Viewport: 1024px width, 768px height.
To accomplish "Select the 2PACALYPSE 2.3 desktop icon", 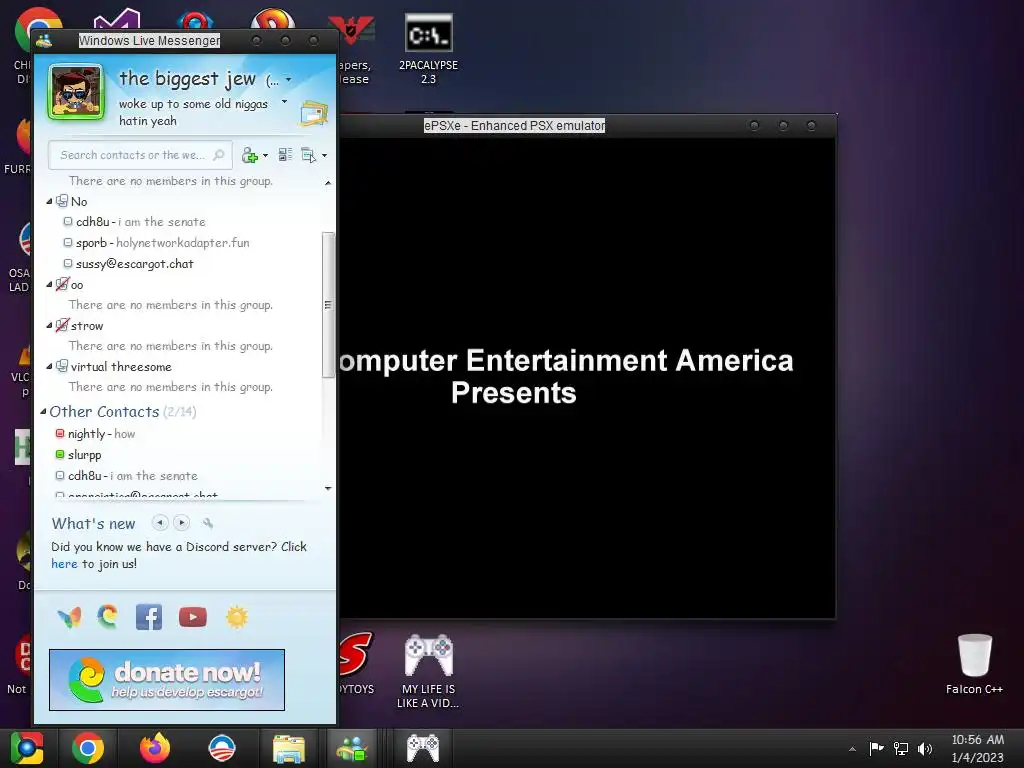I will tap(428, 50).
